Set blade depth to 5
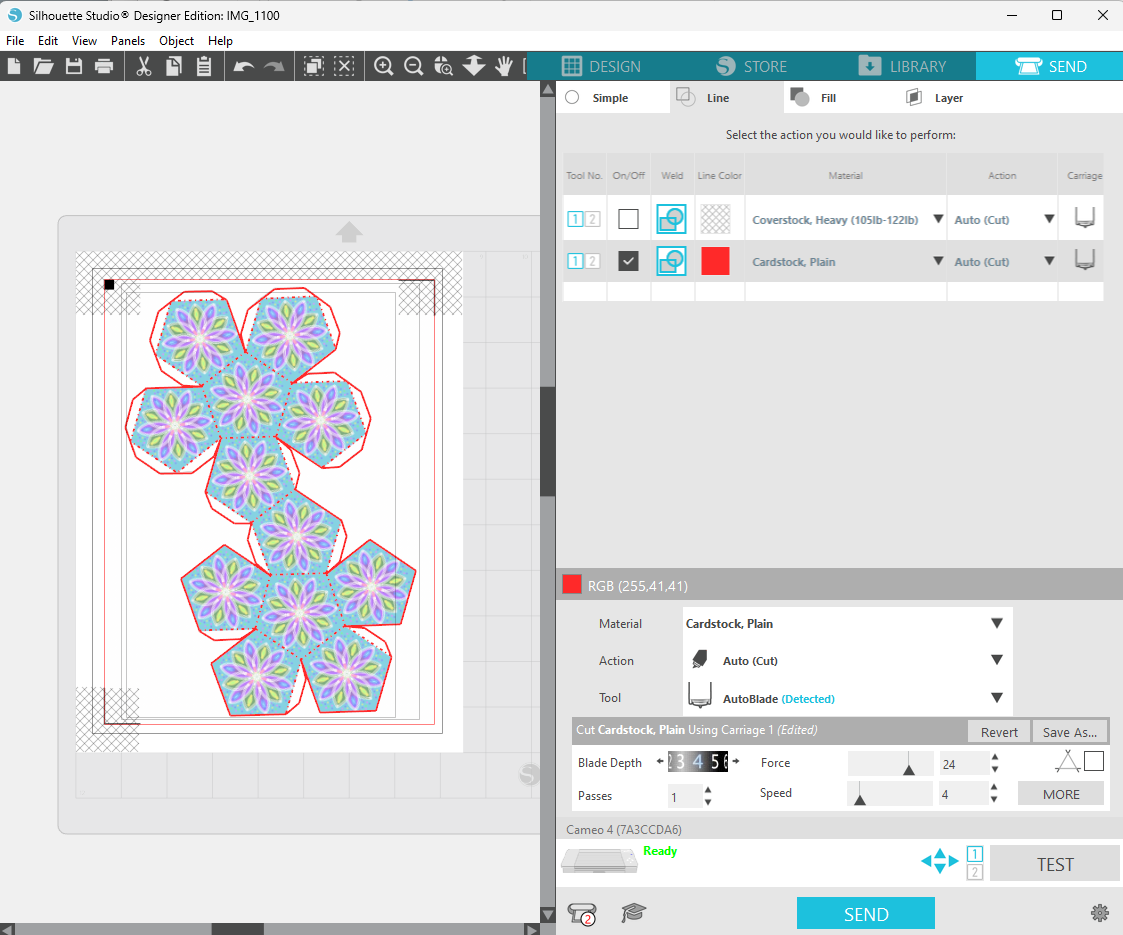This screenshot has width=1123, height=935. 715,762
